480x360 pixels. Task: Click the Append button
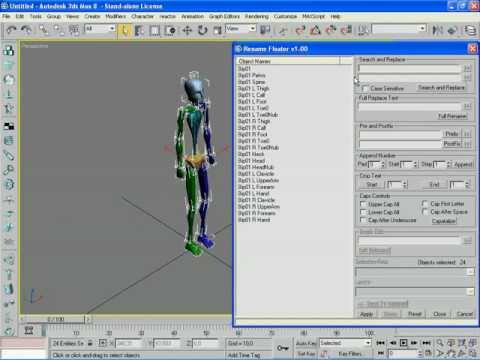463,164
